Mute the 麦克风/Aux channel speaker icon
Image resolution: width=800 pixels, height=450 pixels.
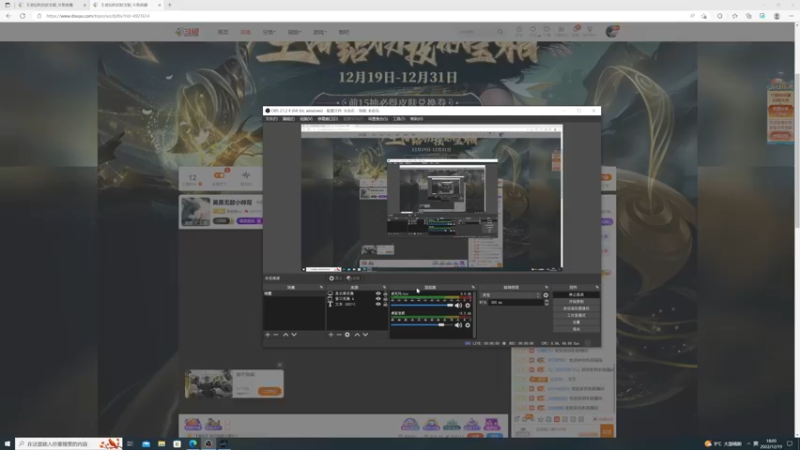tap(458, 305)
